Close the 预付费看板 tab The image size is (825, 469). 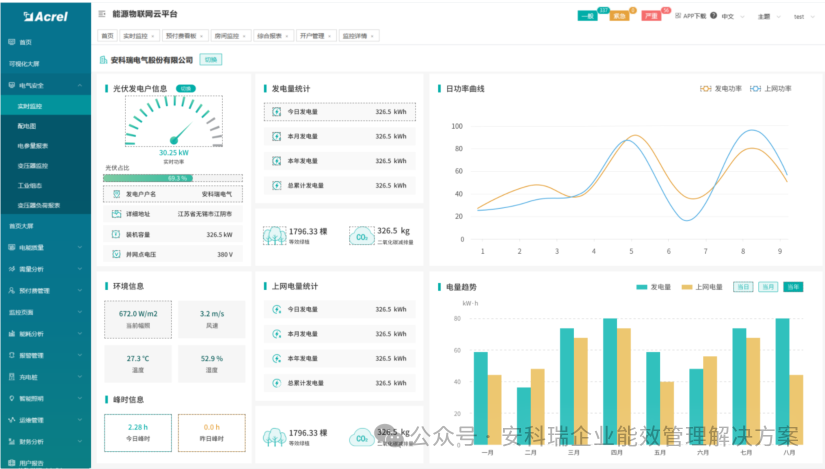click(202, 36)
